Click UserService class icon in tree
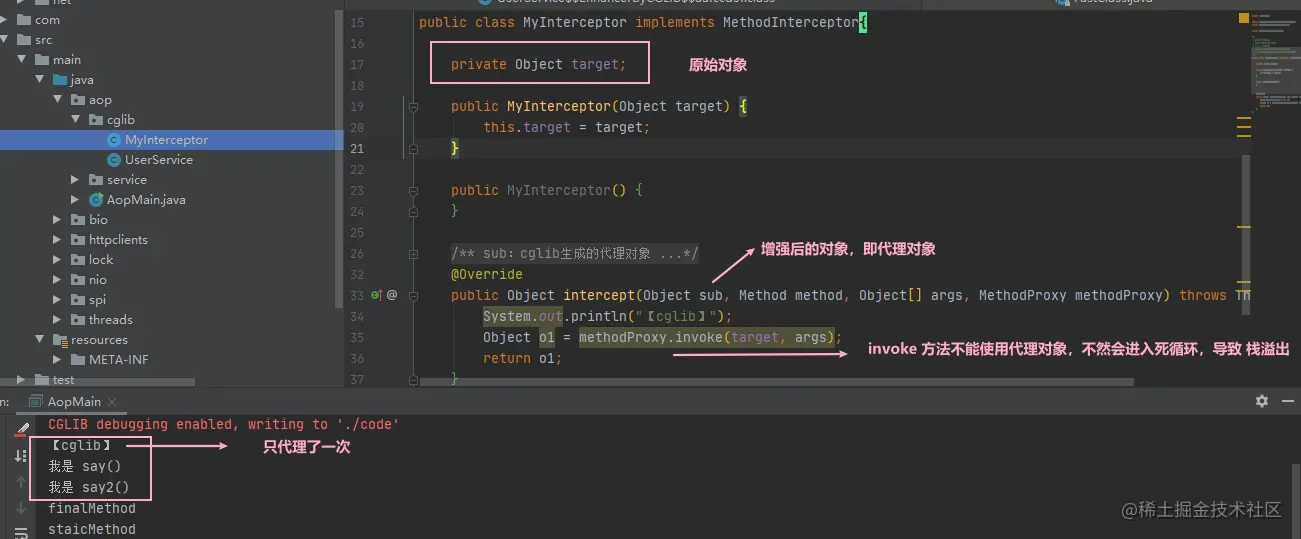1301x539 pixels. 113,160
